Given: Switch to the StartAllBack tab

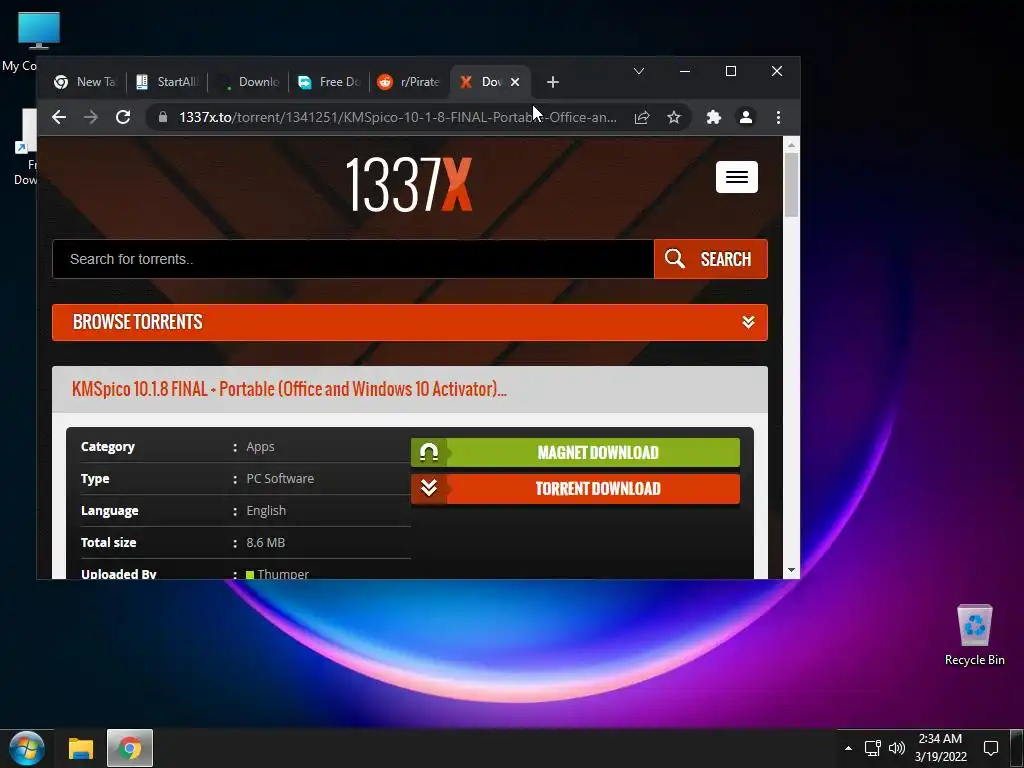Looking at the screenshot, I should point(167,82).
